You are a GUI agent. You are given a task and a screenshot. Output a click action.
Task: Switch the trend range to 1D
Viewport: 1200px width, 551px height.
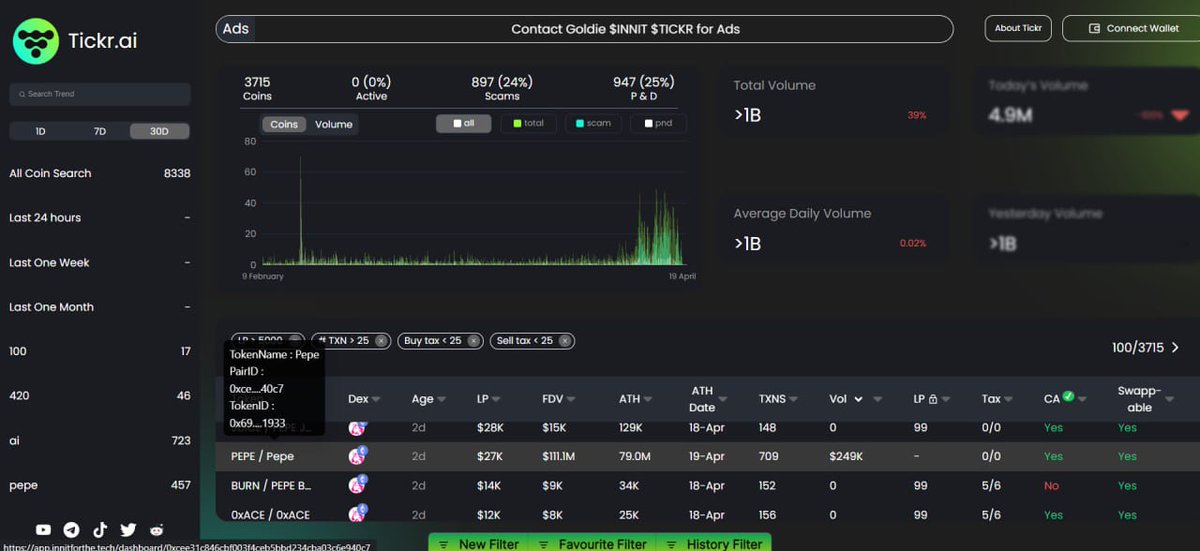click(40, 131)
